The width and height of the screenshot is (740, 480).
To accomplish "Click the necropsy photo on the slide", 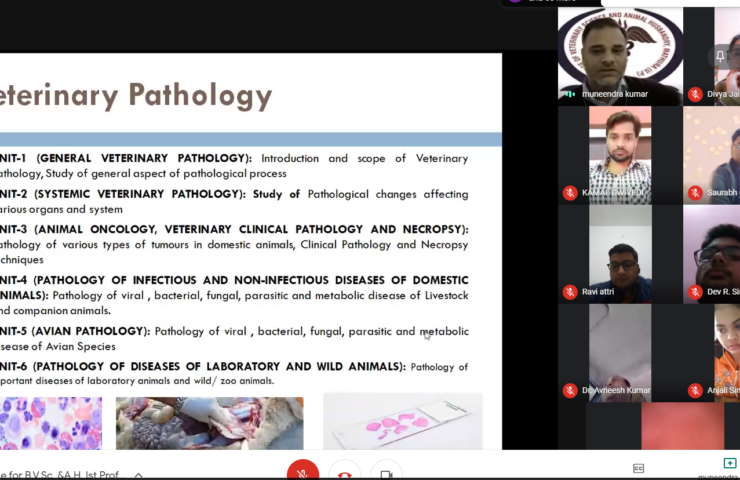I will click(210, 423).
